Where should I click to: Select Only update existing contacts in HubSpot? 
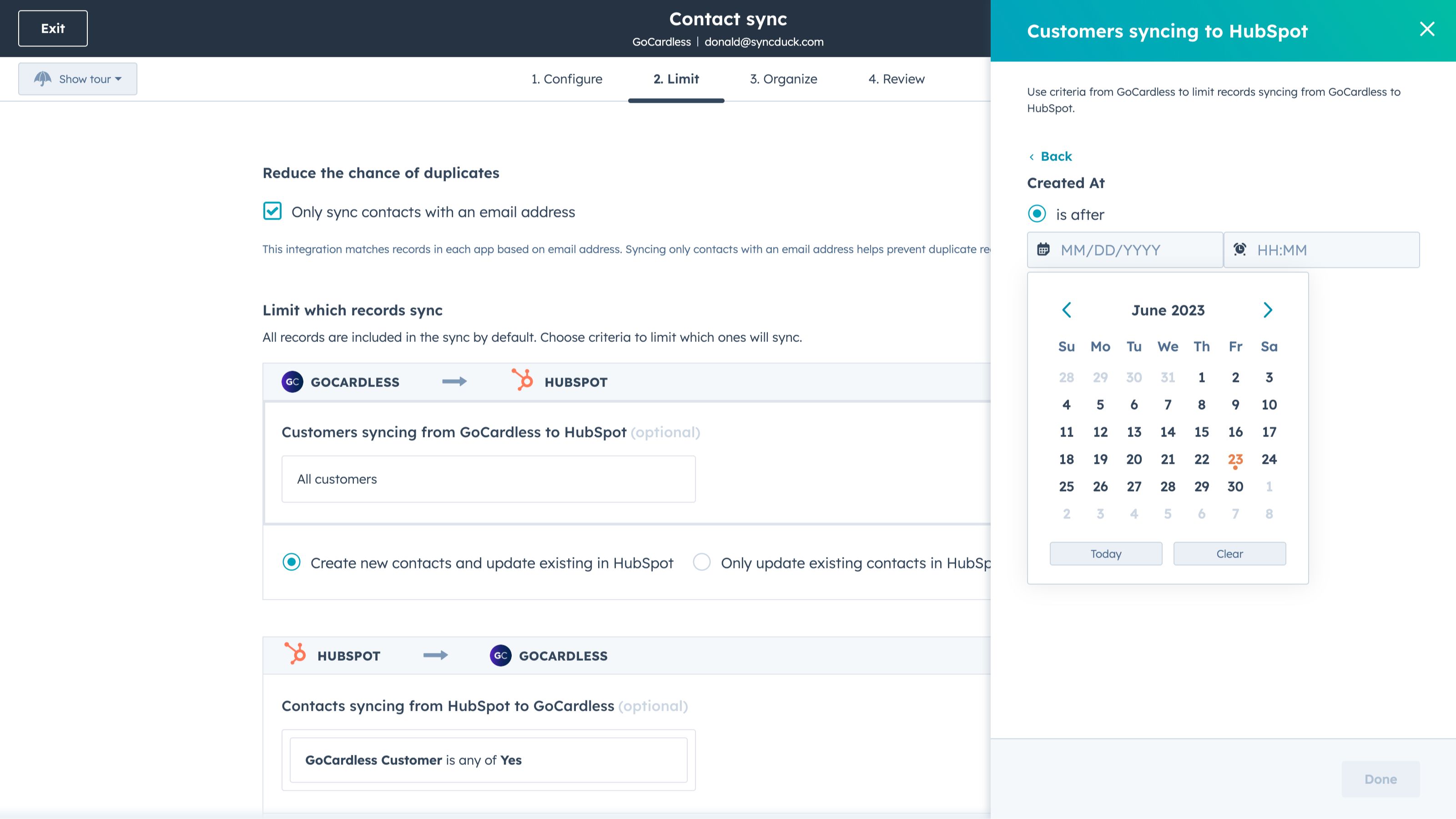pyautogui.click(x=701, y=563)
